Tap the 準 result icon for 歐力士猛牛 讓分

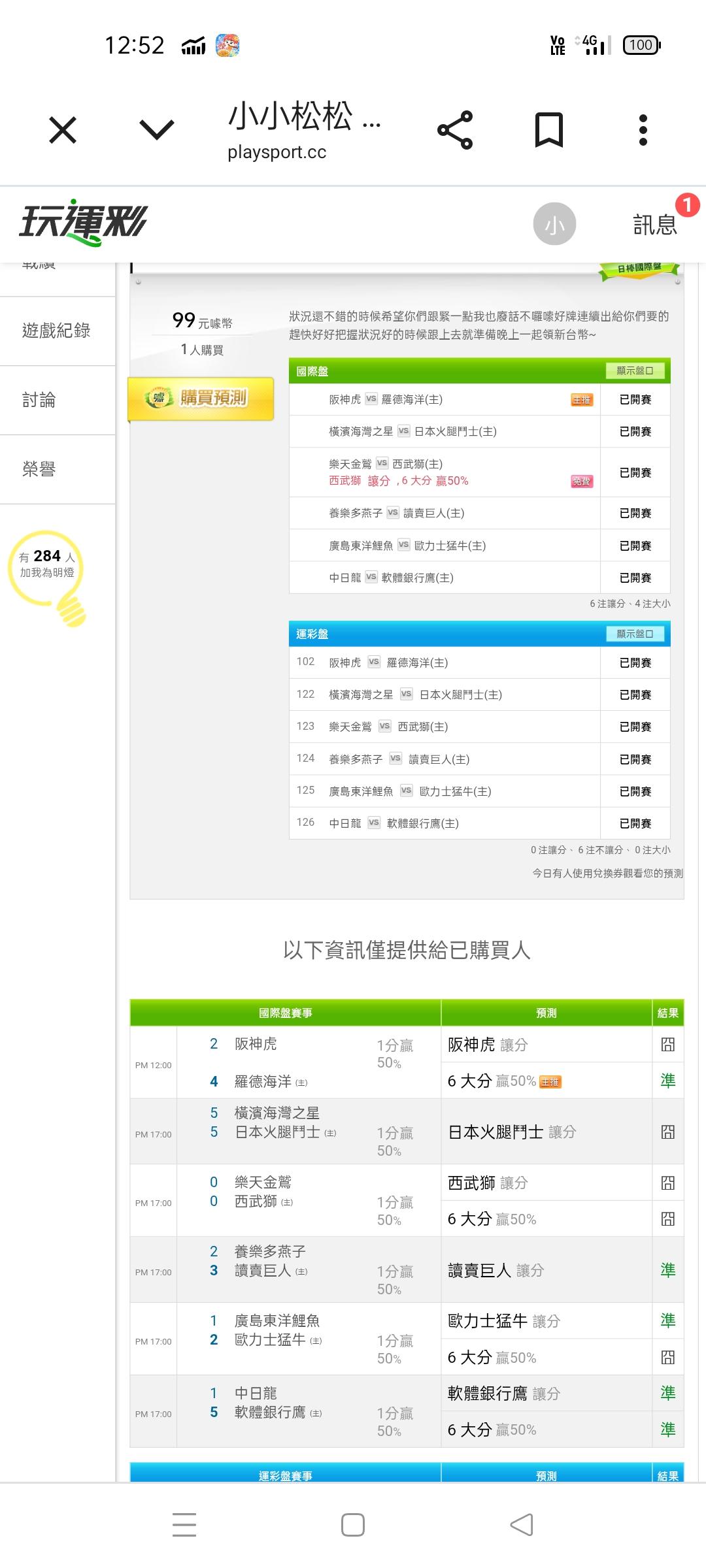(668, 1320)
